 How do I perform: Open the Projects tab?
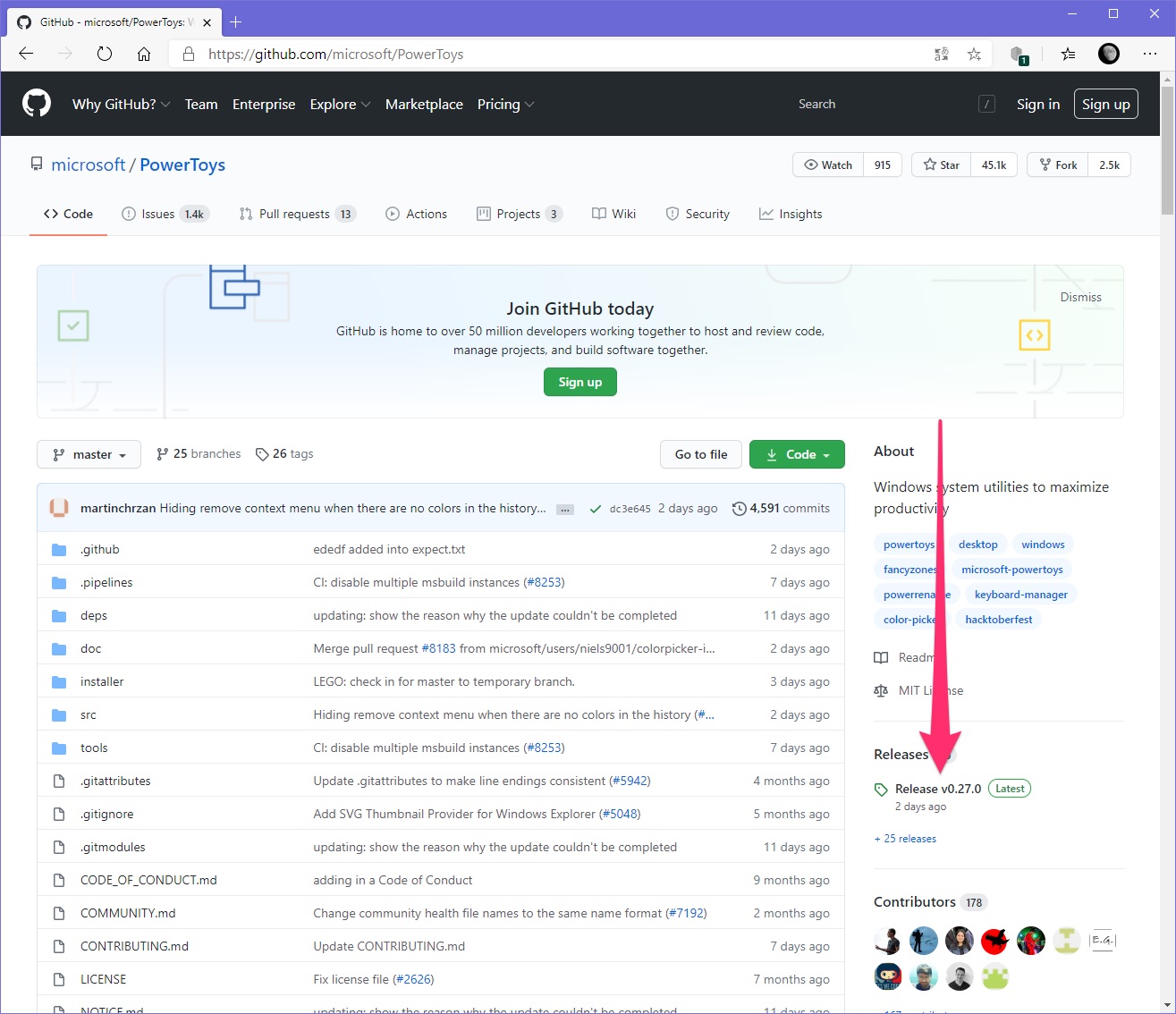[x=520, y=214]
